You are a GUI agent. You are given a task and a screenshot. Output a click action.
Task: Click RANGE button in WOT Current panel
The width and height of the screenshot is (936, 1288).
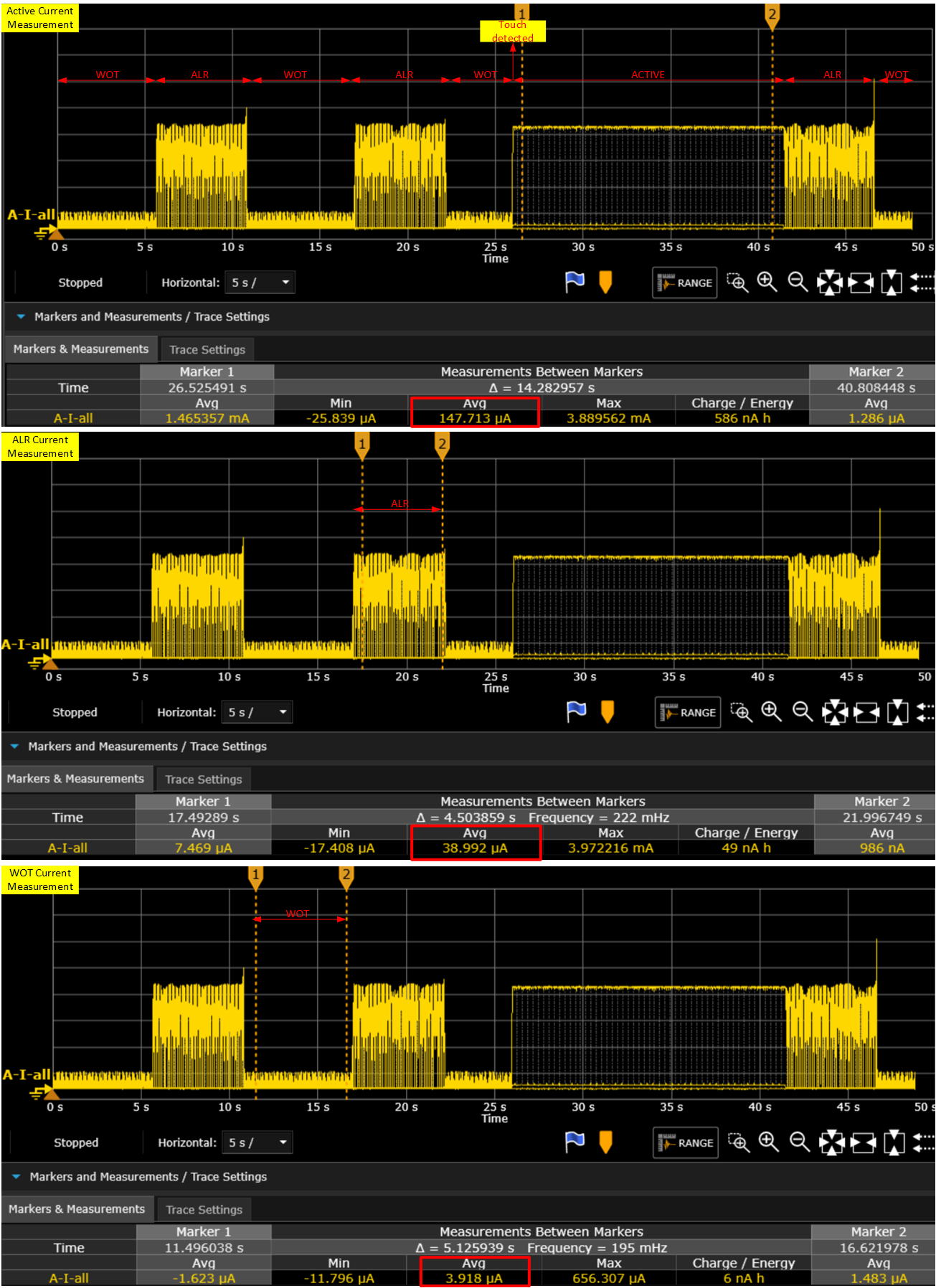coord(686,1142)
